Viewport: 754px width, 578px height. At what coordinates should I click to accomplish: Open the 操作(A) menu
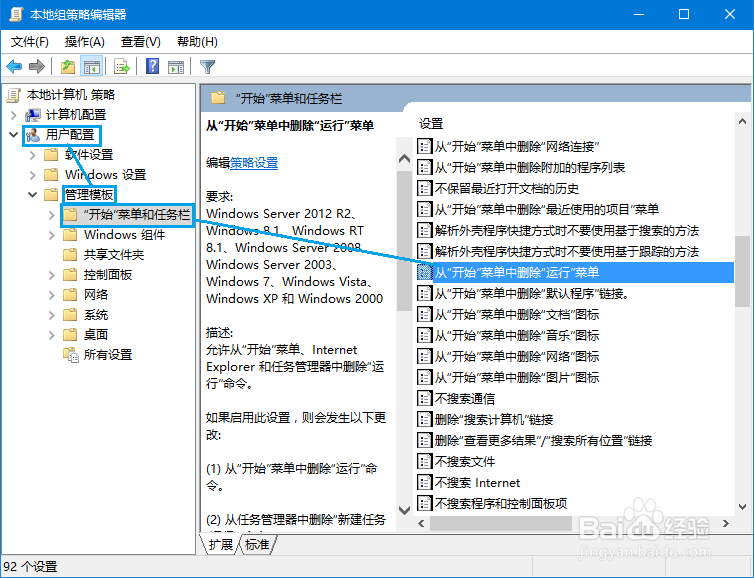click(x=85, y=42)
